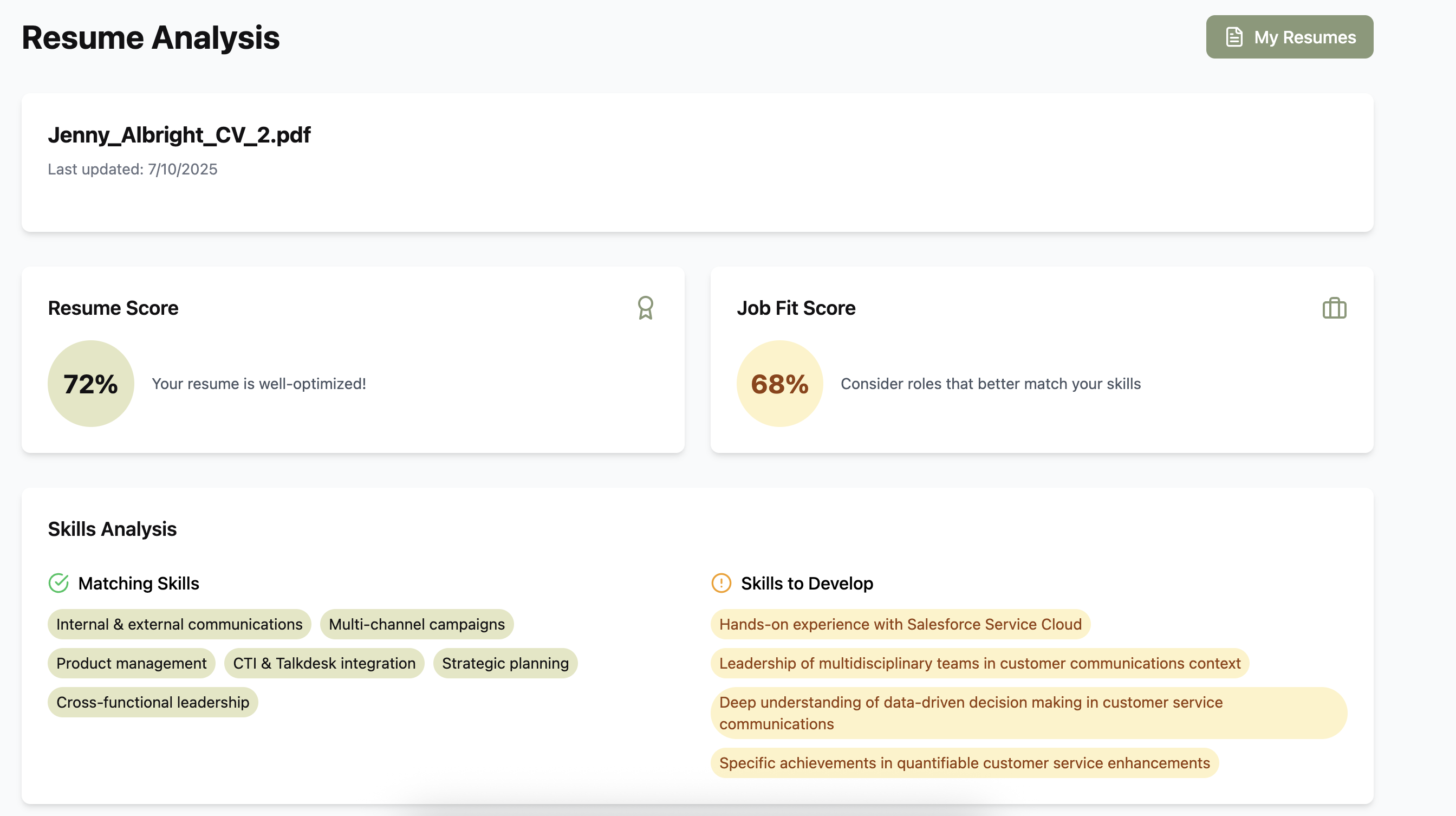Click the 68% job fit score circle
Screen dimensions: 1456x816
[779, 384]
